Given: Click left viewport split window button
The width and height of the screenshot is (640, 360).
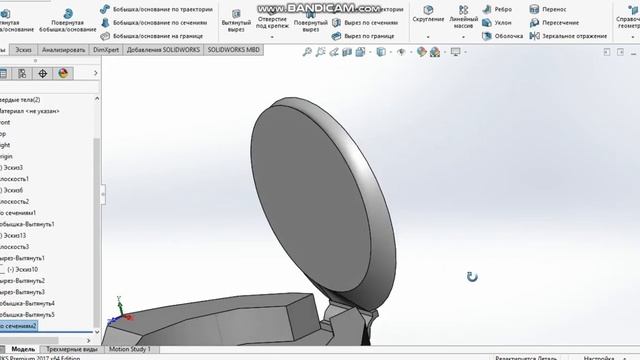Looking at the screenshot, I should (x=607, y=52).
